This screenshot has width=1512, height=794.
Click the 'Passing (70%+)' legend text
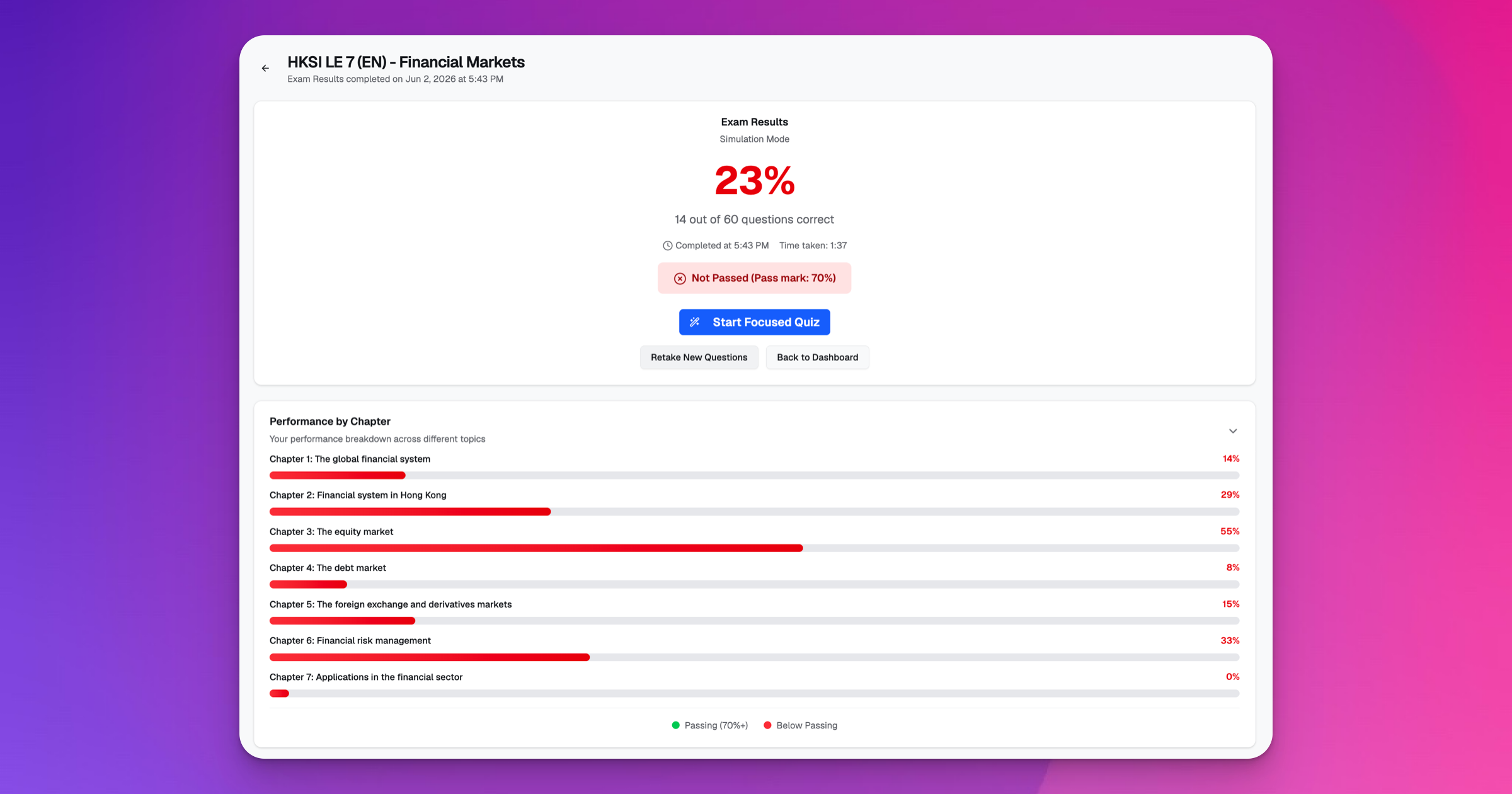coord(716,725)
